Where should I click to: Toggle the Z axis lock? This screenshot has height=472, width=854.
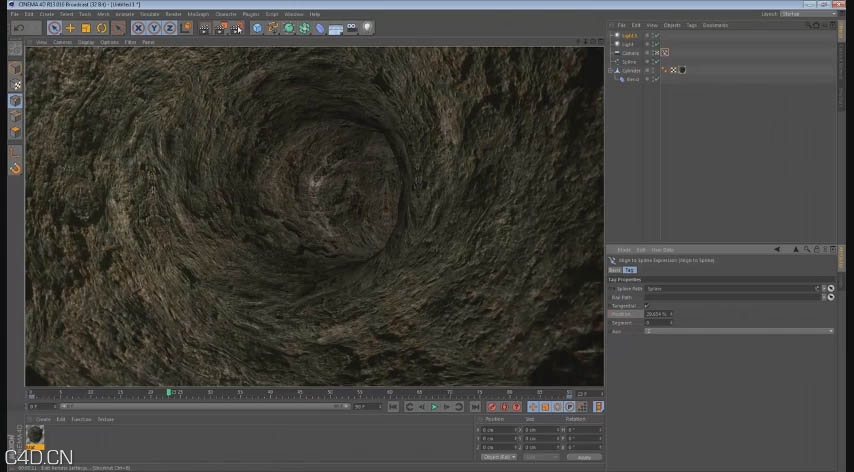(170, 28)
